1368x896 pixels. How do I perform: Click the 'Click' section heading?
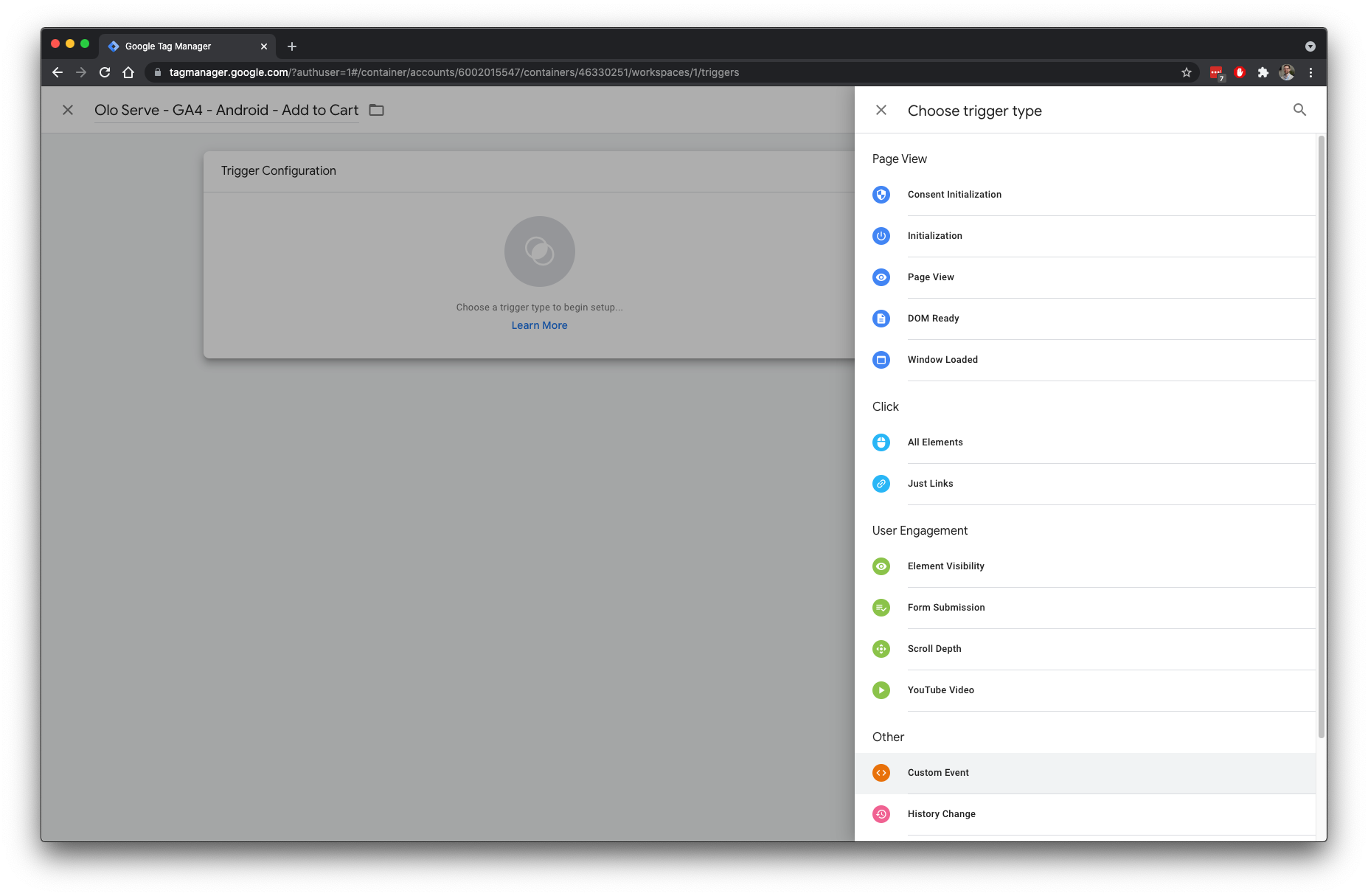coord(885,406)
